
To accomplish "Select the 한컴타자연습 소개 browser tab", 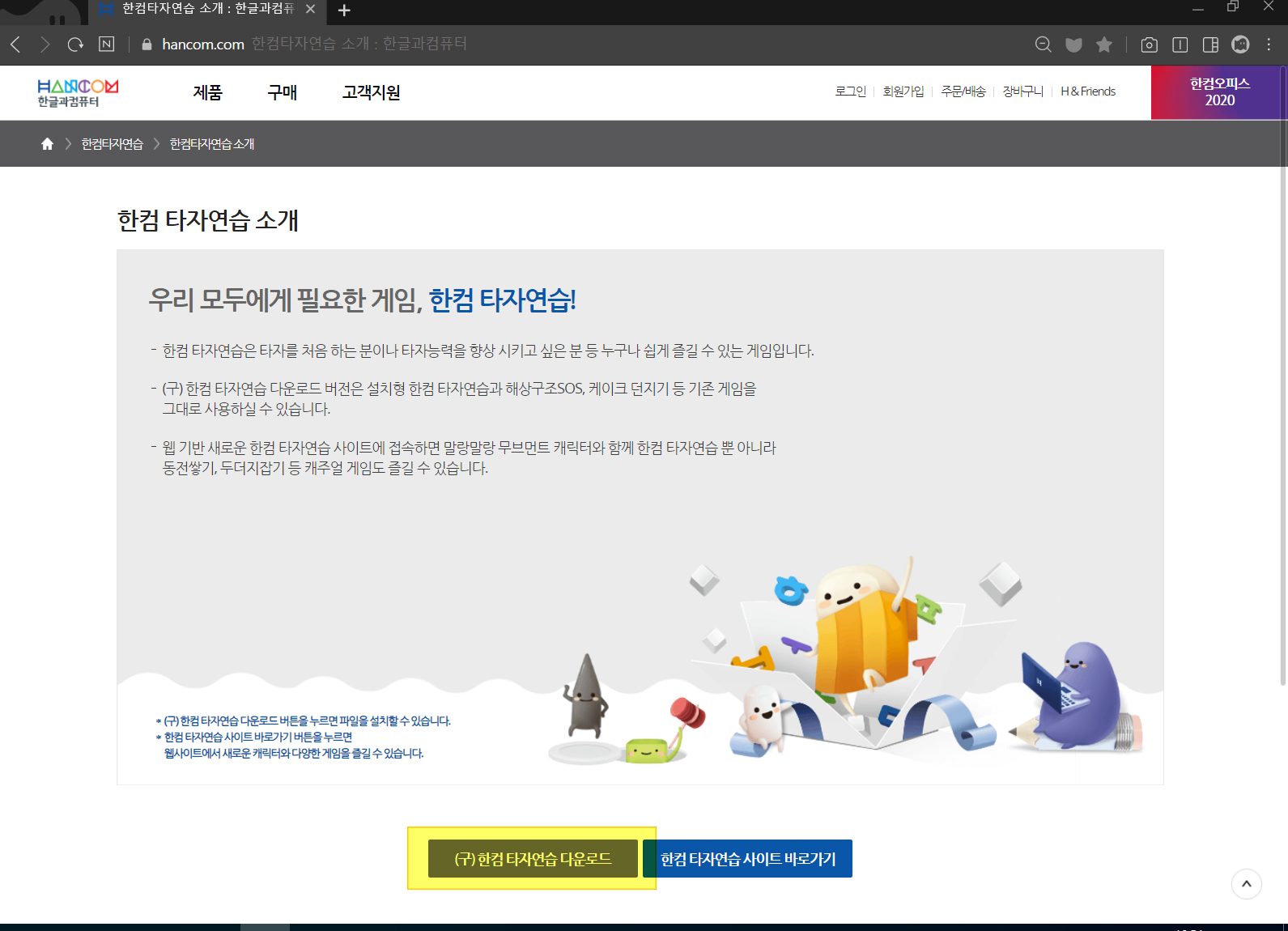I will [x=206, y=10].
